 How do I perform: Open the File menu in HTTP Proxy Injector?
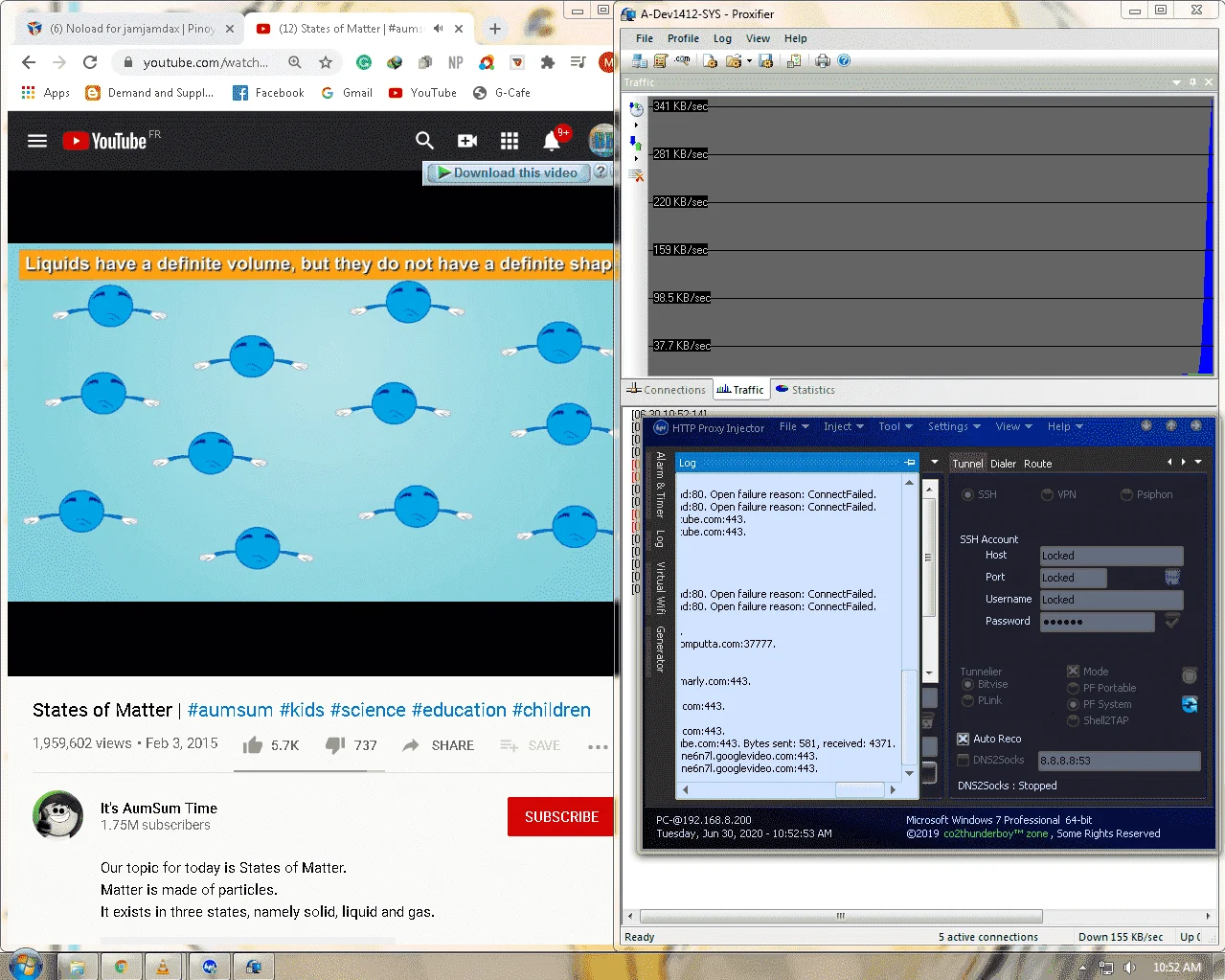pos(794,427)
